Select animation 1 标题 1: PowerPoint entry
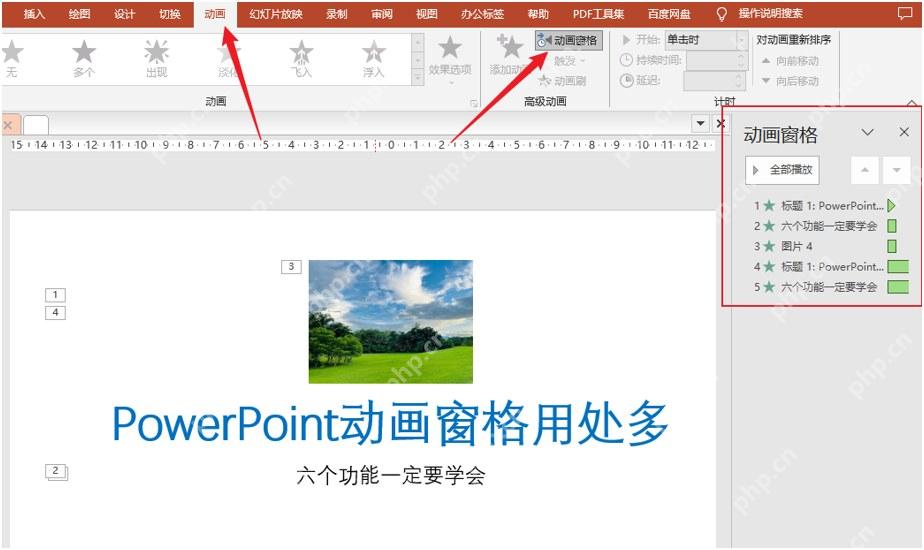This screenshot has height=550, width=924. pos(825,206)
